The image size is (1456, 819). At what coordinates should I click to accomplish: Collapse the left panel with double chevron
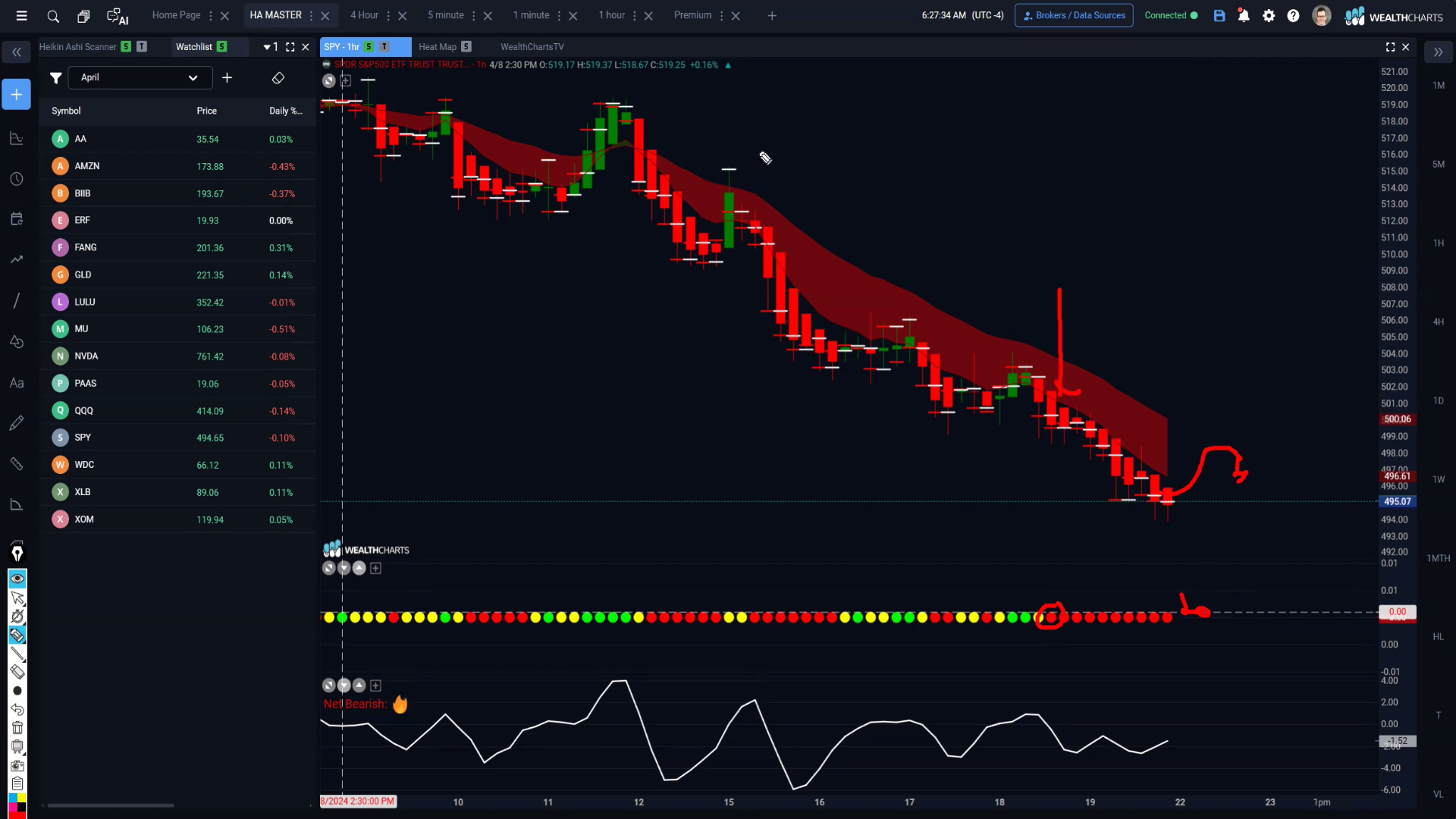[x=16, y=52]
